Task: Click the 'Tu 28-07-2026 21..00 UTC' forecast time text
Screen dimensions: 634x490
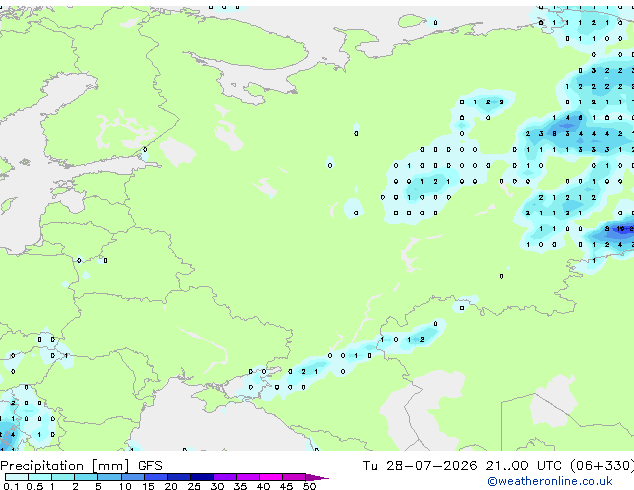Action: click(x=462, y=465)
